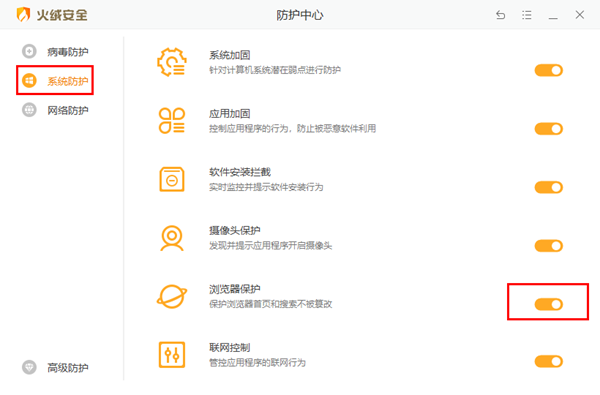
Task: Click the 软件安装拦截 box icon
Action: click(x=172, y=179)
